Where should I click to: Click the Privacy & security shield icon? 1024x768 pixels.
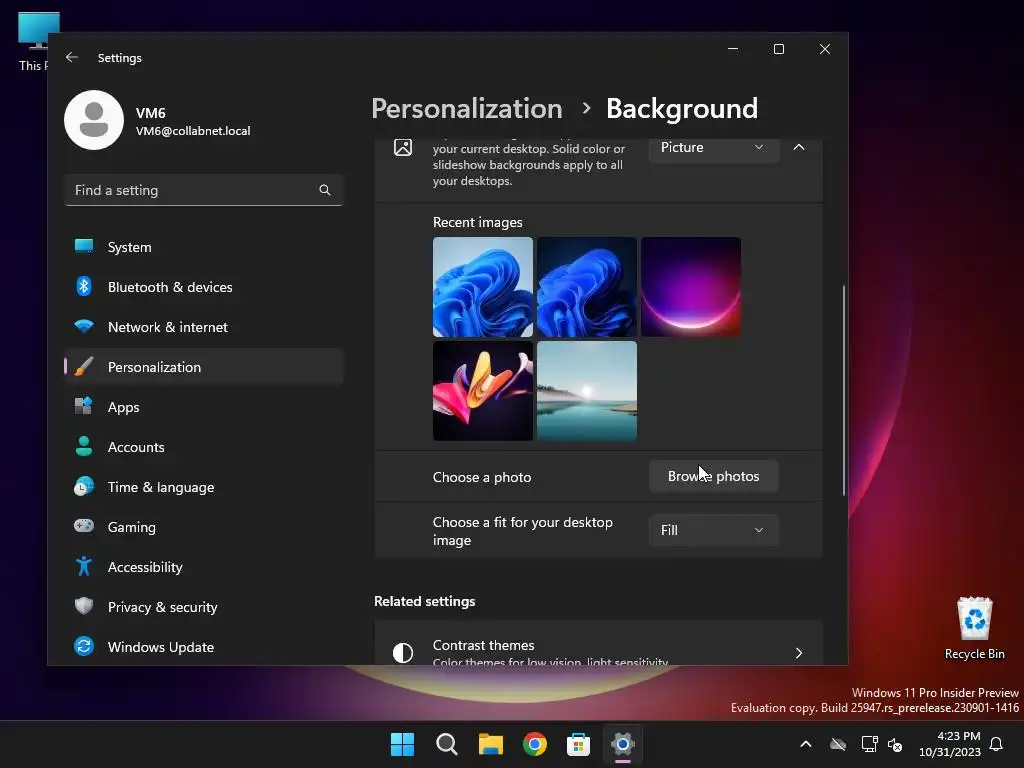point(84,606)
